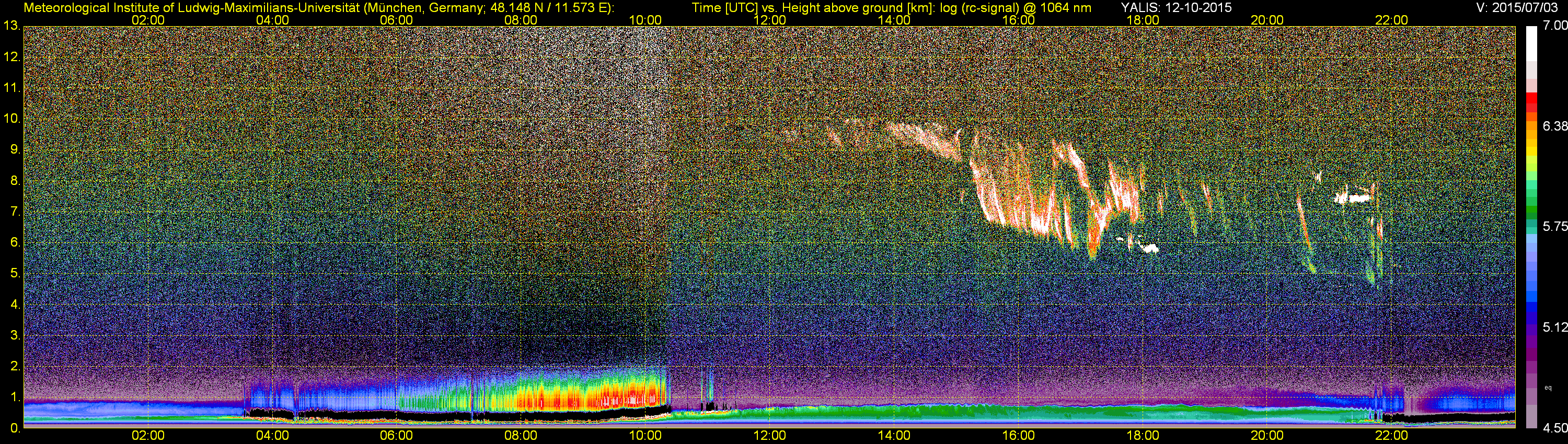Click the 02:00 label on bottom time axis
This screenshot has height=444, width=1568.
tap(148, 436)
